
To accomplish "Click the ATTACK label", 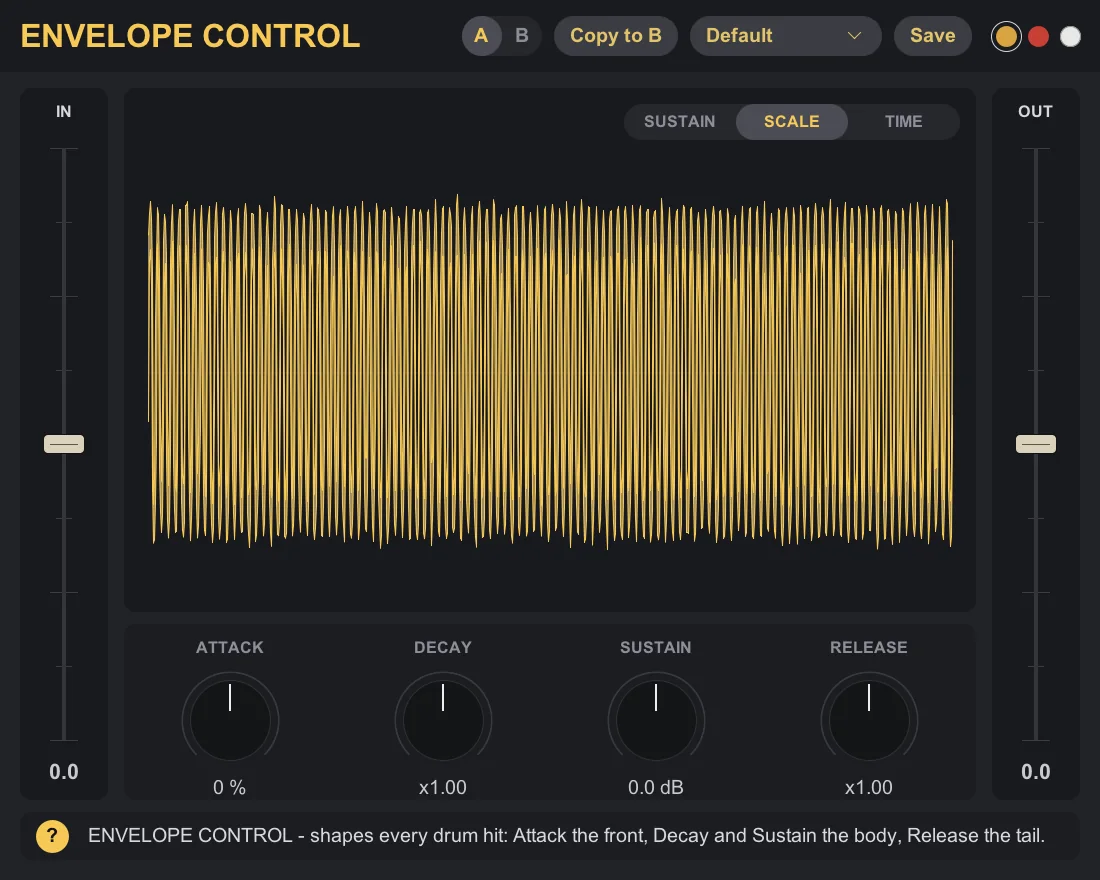I will pos(230,647).
